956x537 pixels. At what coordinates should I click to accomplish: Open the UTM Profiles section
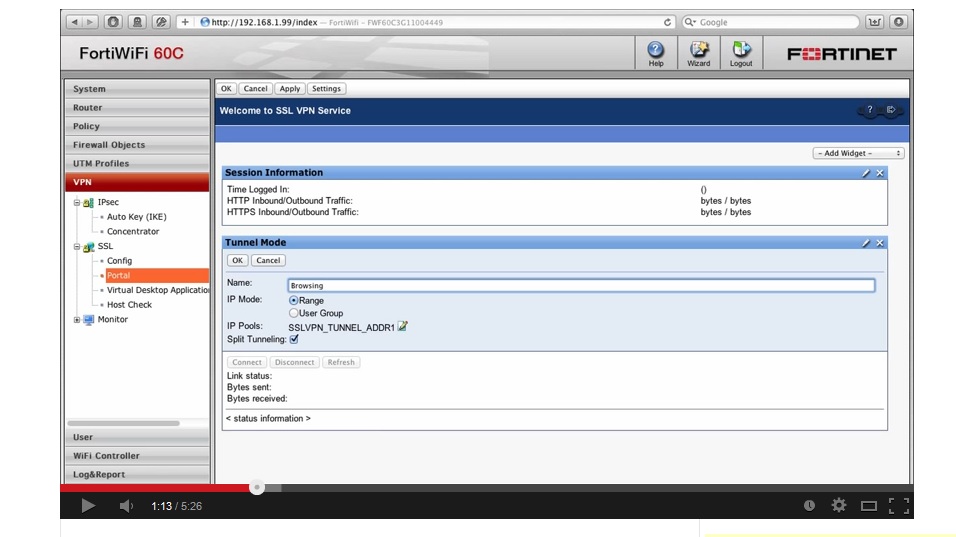[137, 163]
